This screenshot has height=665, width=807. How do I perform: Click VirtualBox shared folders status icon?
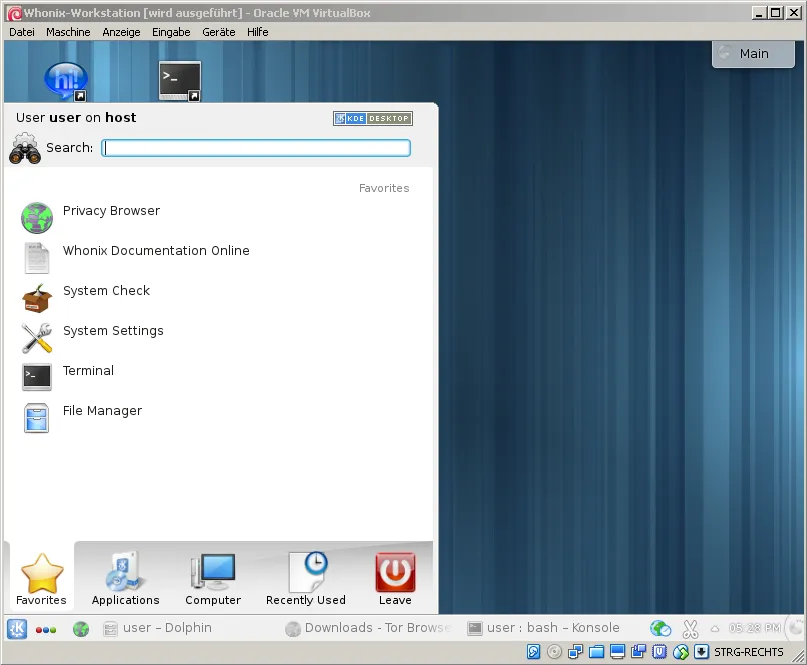597,652
